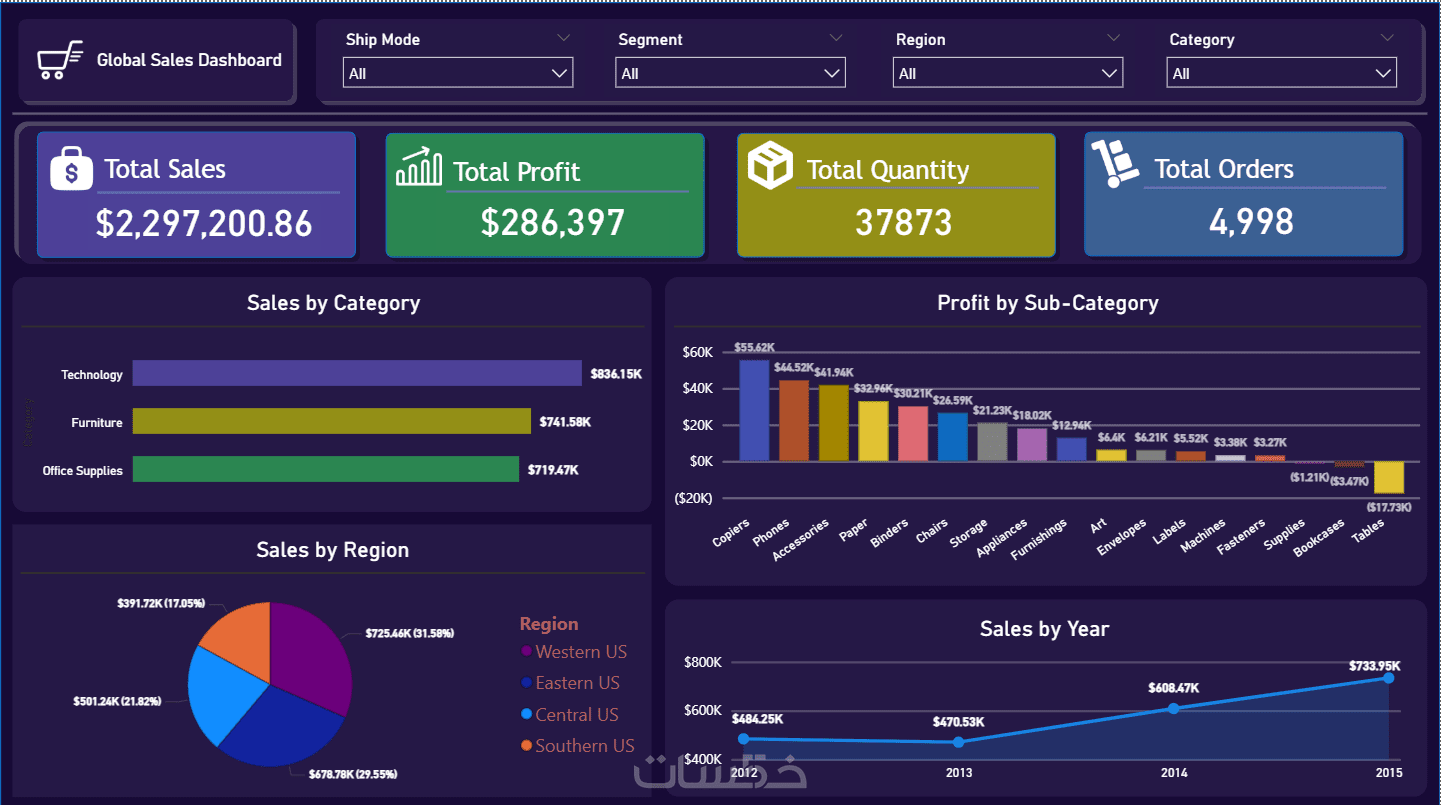
Task: Click the Bookcases axis label
Action: coord(1320,537)
